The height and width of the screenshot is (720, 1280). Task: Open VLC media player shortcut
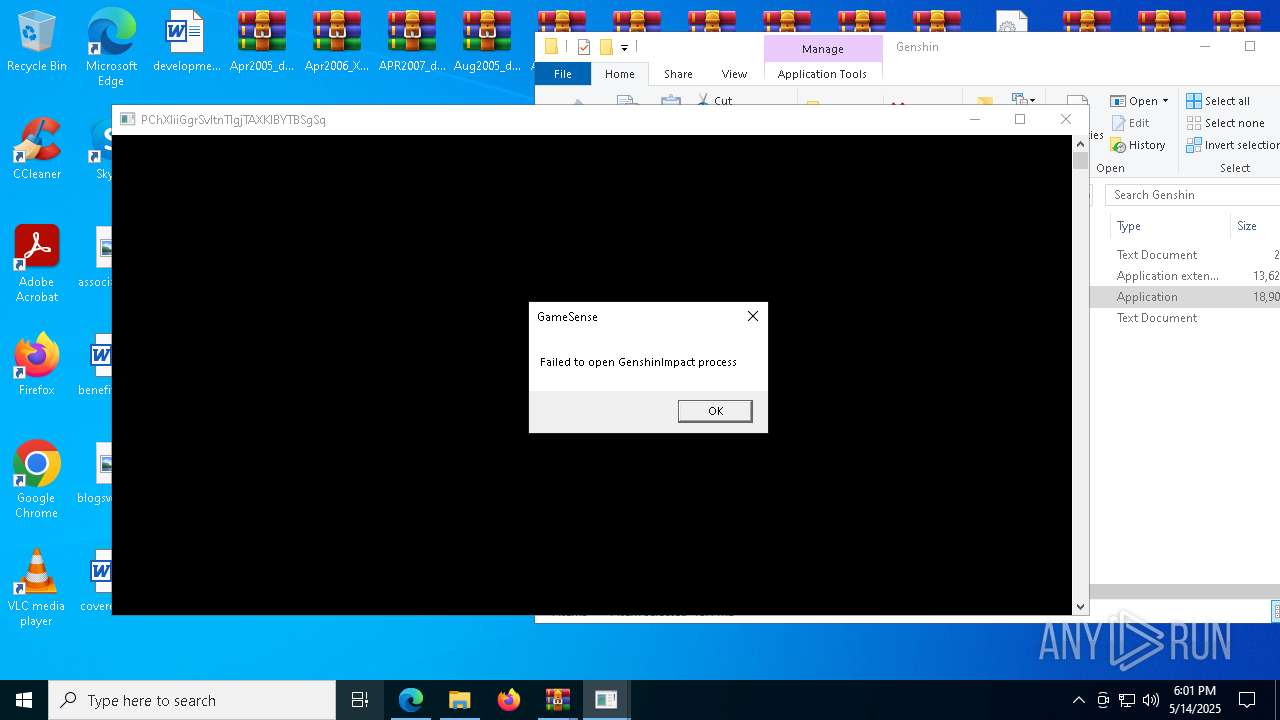(x=37, y=588)
